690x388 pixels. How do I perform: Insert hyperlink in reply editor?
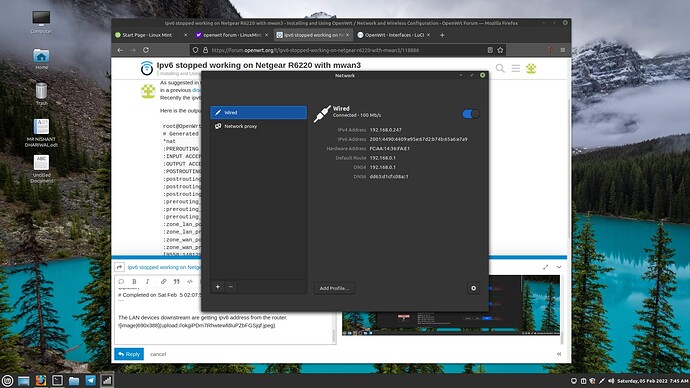coord(163,282)
